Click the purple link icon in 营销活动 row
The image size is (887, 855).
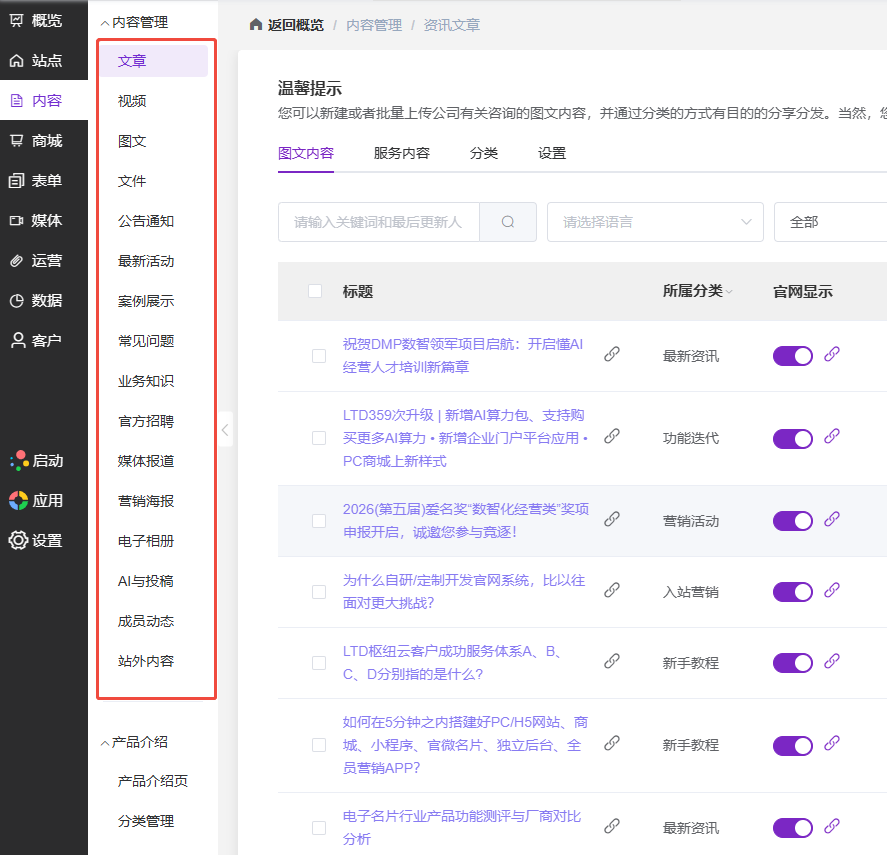tap(831, 519)
